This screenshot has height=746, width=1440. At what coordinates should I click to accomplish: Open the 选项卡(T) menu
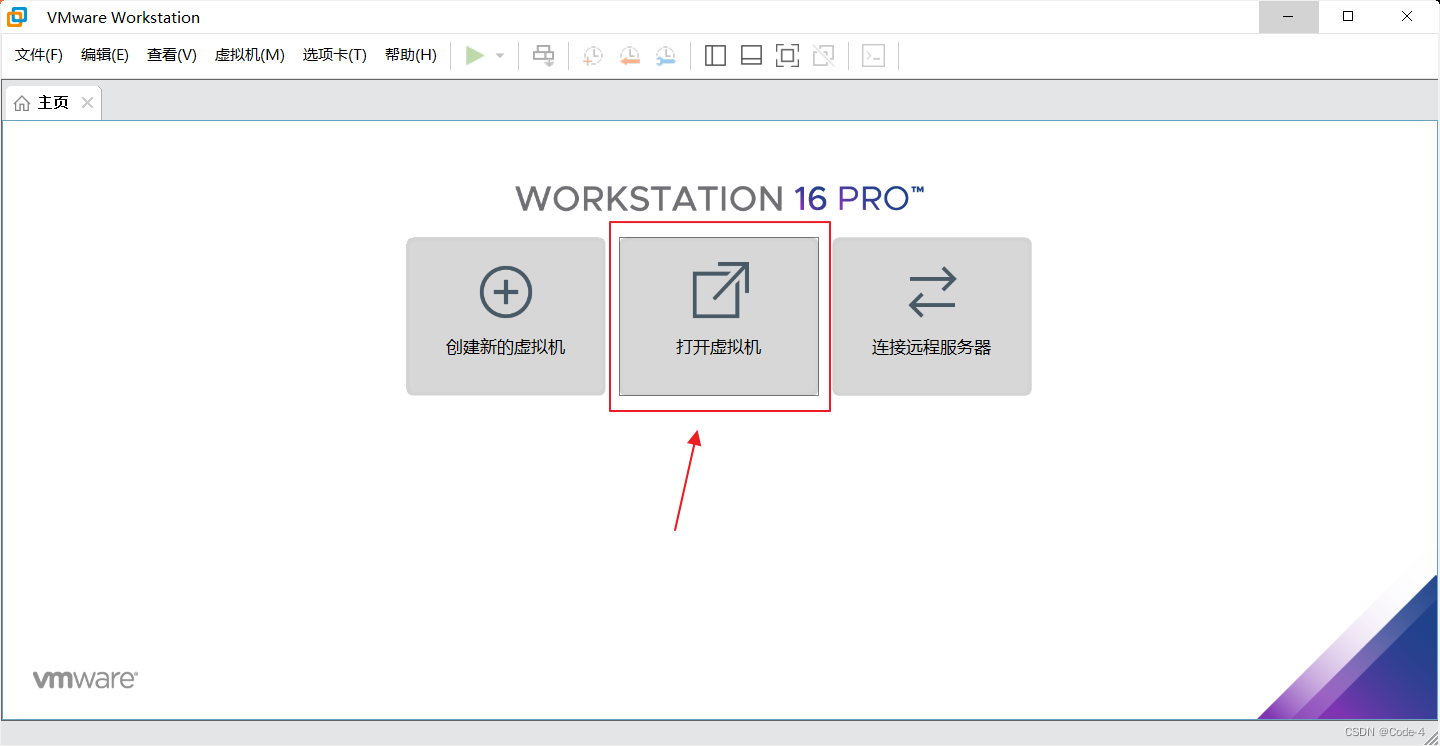334,55
